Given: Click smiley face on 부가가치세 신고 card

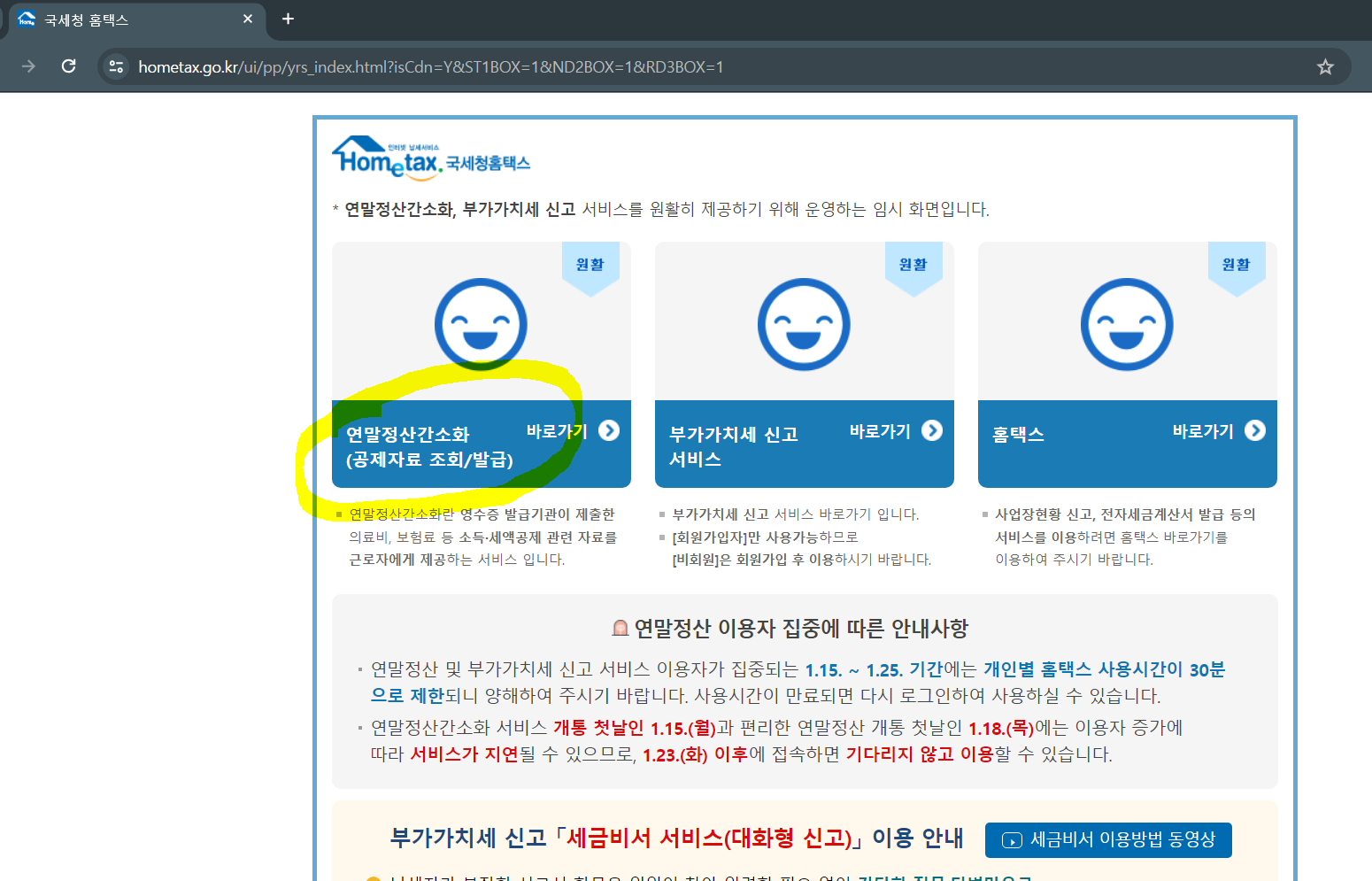Looking at the screenshot, I should pos(804,324).
